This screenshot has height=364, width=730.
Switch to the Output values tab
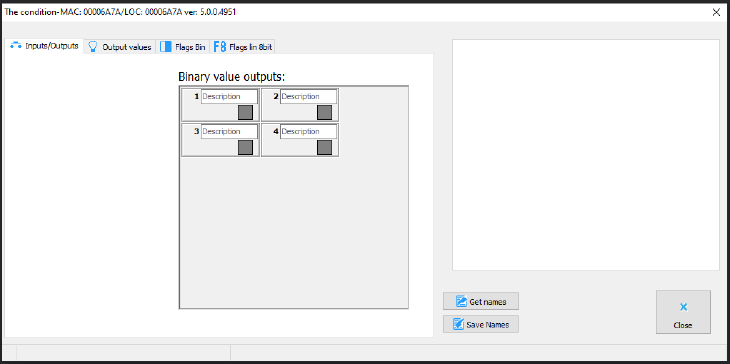(120, 47)
